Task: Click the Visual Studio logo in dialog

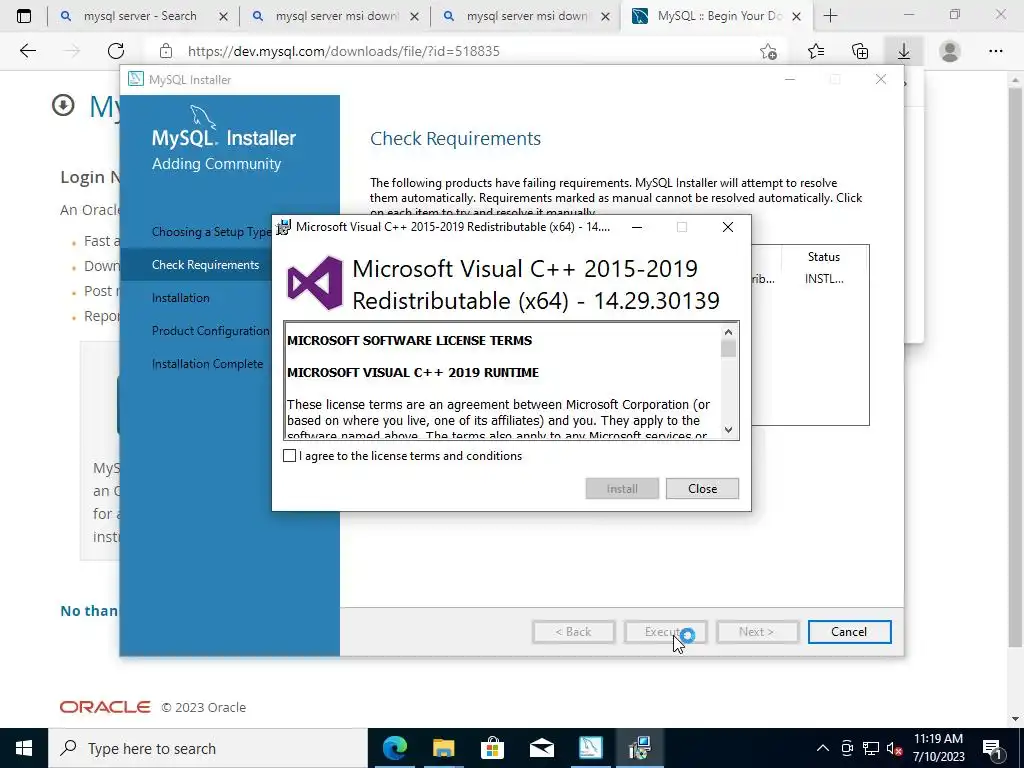Action: [315, 283]
